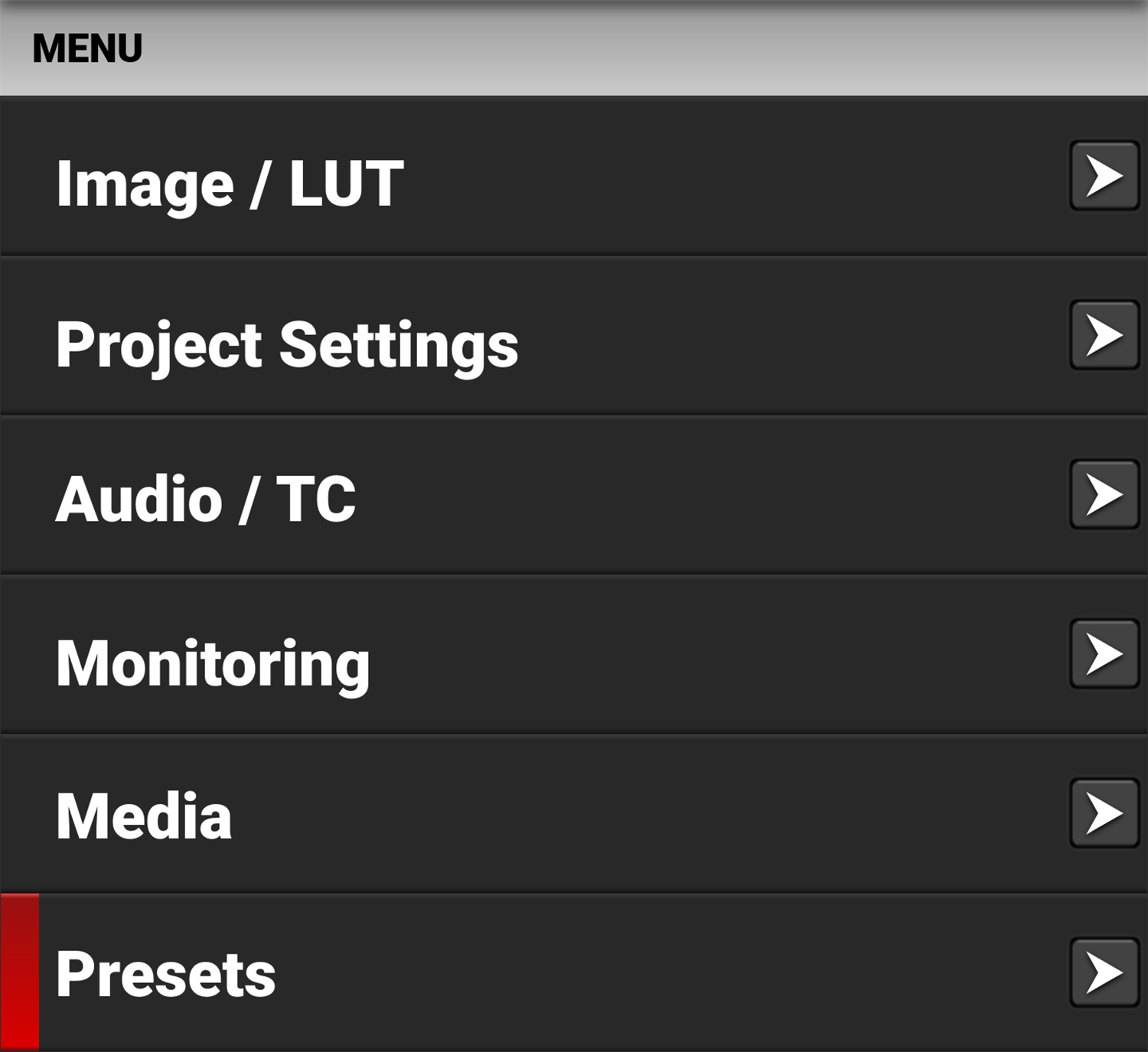Image resolution: width=1148 pixels, height=1052 pixels.
Task: Click the gray MENU header bar
Action: [x=574, y=46]
